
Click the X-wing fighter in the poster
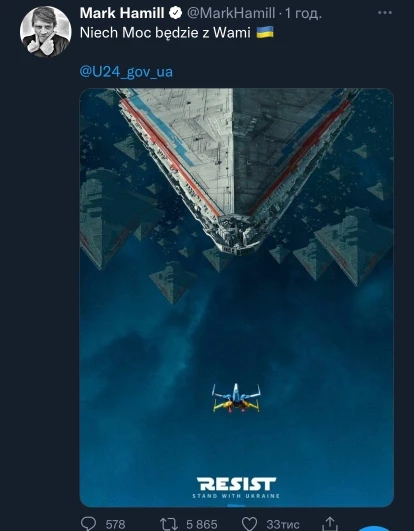click(x=236, y=398)
